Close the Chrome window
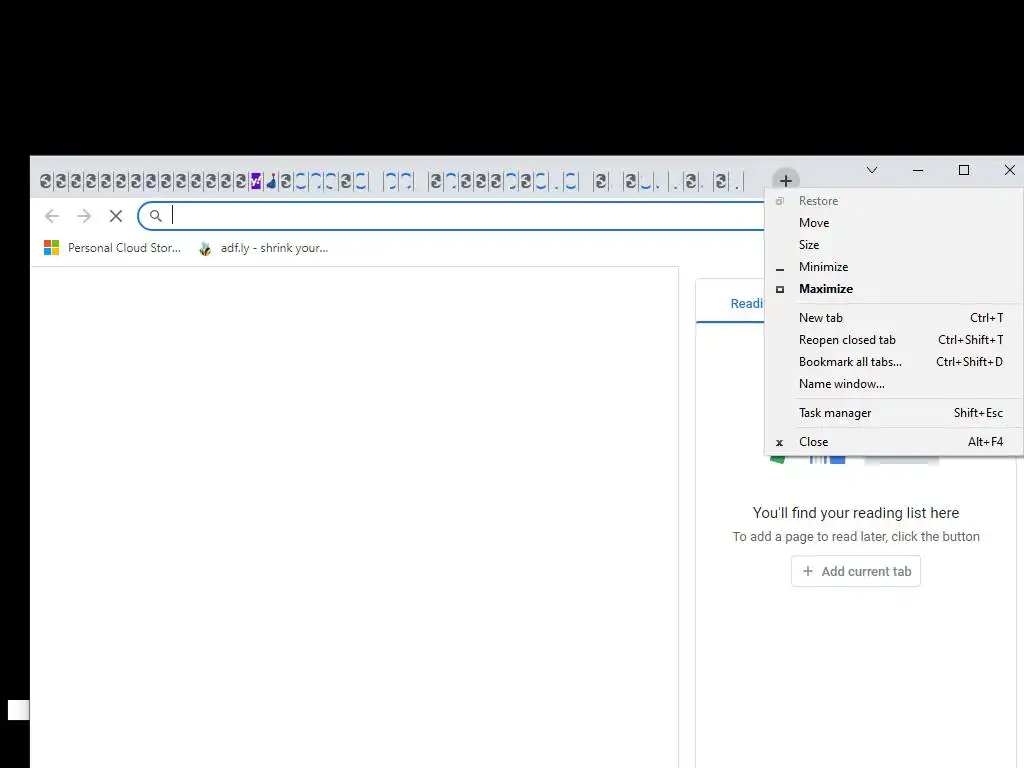1024x768 pixels. [1009, 170]
